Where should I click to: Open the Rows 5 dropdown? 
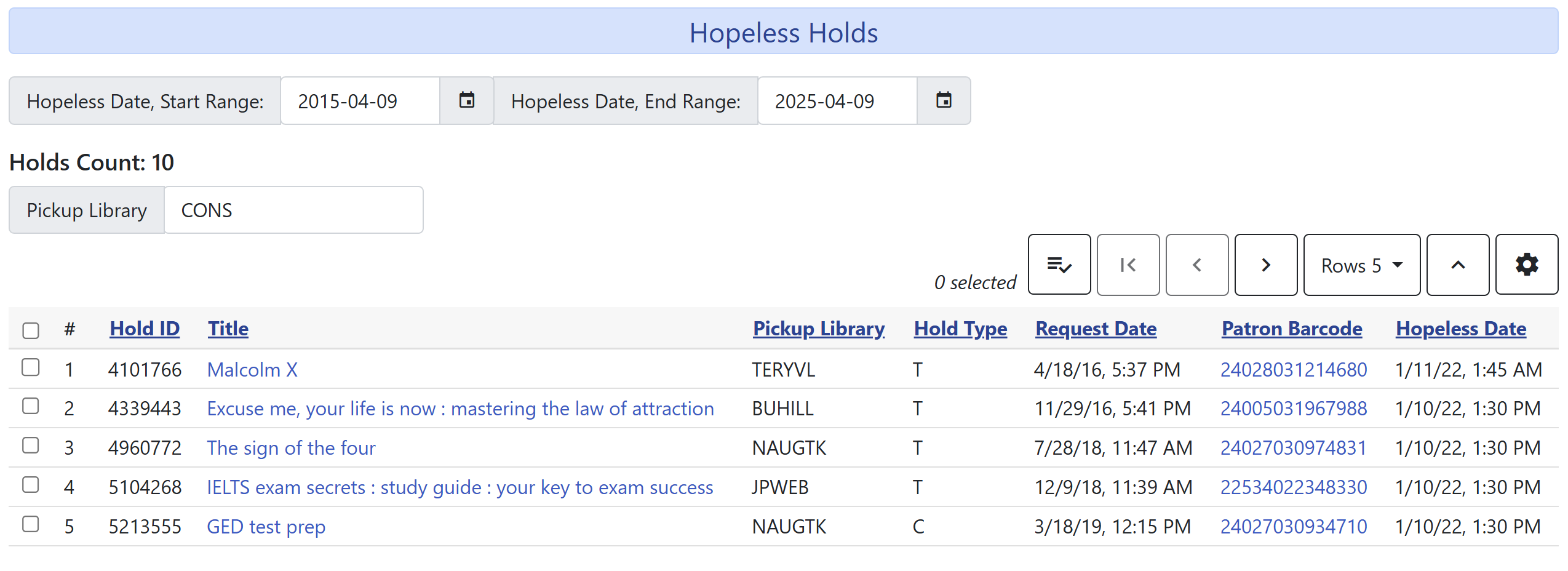coord(1361,265)
